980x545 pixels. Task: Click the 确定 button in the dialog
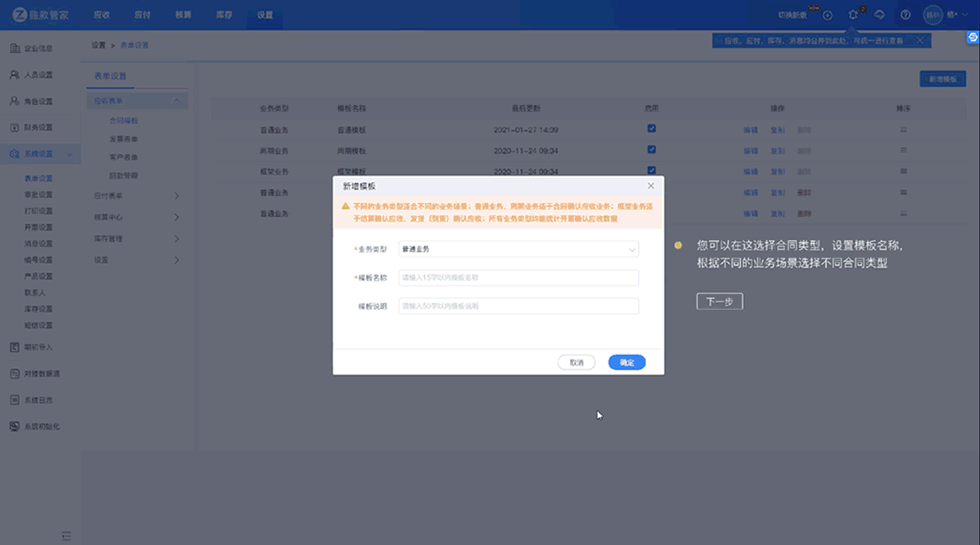click(x=626, y=362)
